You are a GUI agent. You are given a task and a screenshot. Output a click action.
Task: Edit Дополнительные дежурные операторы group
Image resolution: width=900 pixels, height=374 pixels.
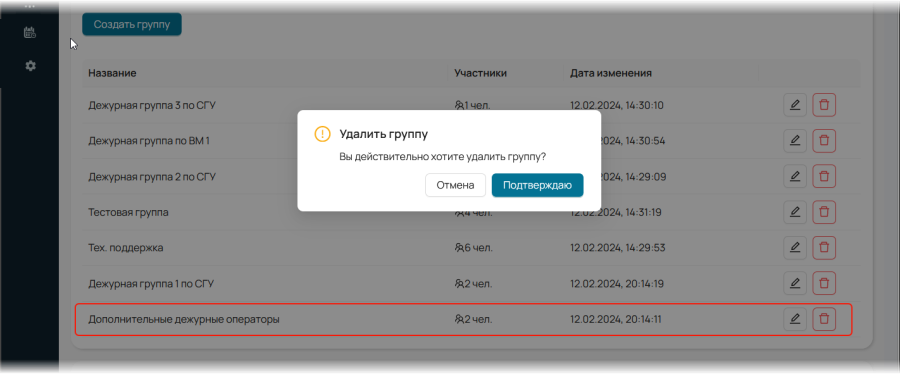(x=795, y=319)
